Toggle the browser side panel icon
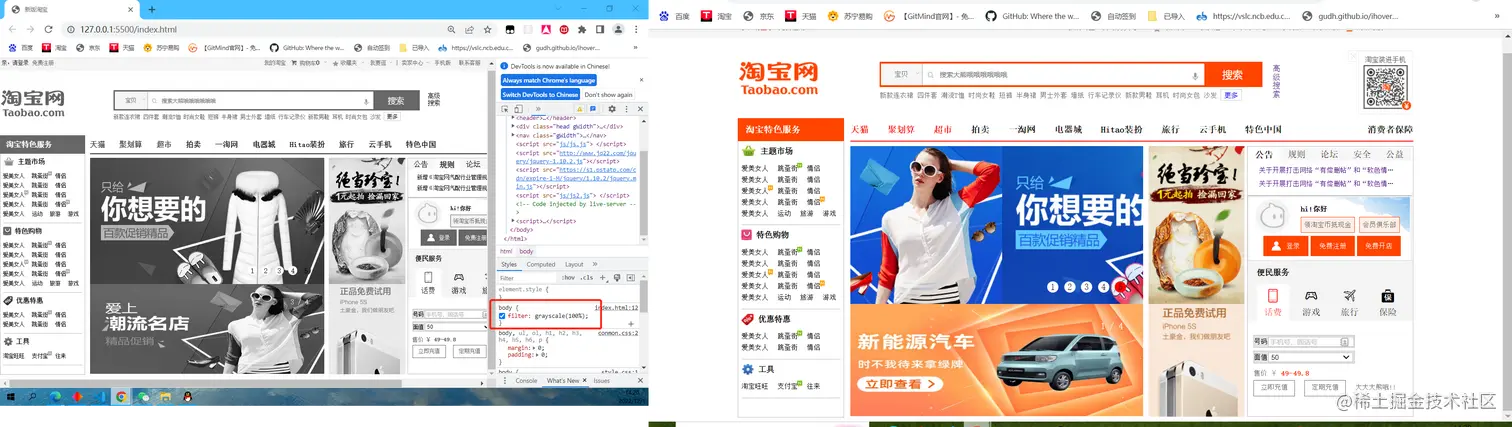1512x427 pixels. click(x=601, y=30)
